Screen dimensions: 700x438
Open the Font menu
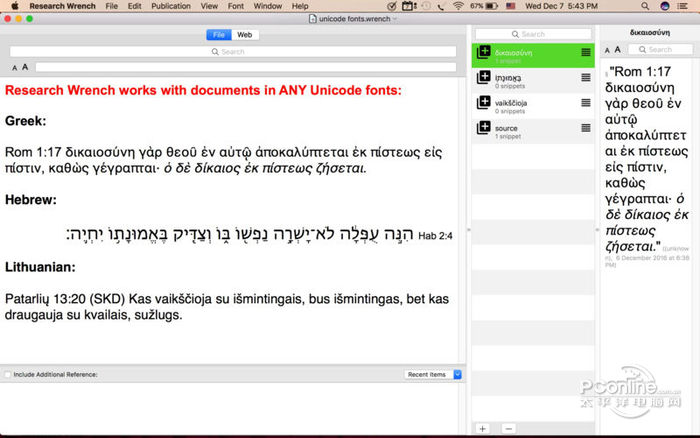coord(236,6)
